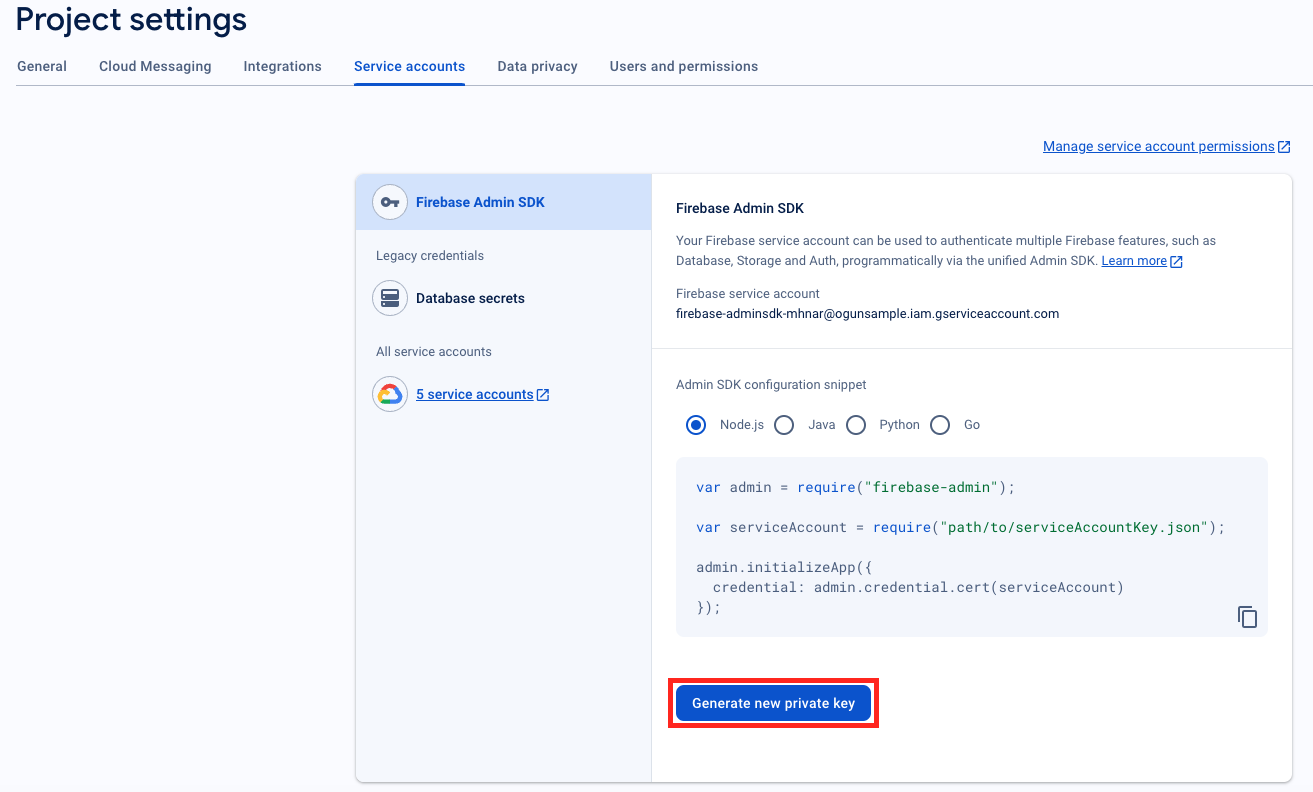Click the Database secrets icon
This screenshot has width=1313, height=792.
tap(390, 298)
